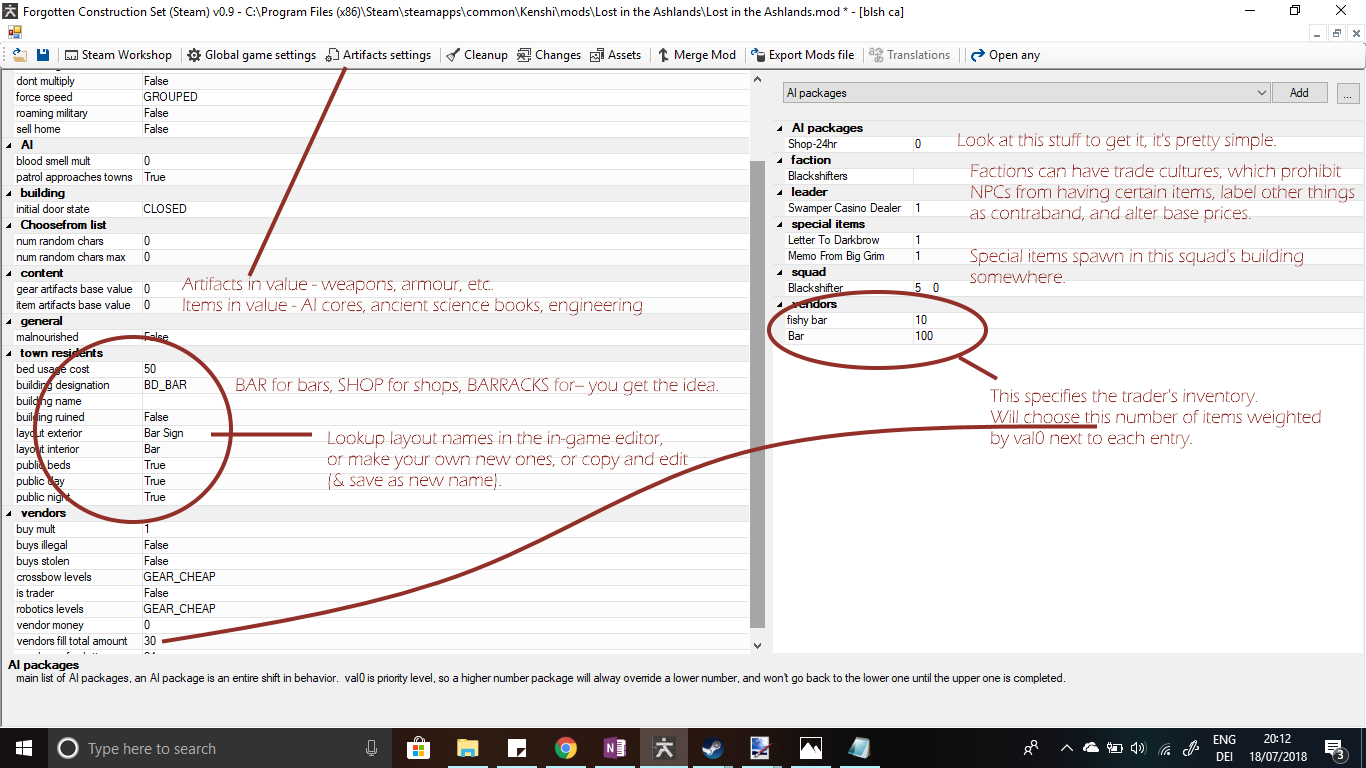
Task: Open OneNote from the taskbar
Action: click(614, 748)
